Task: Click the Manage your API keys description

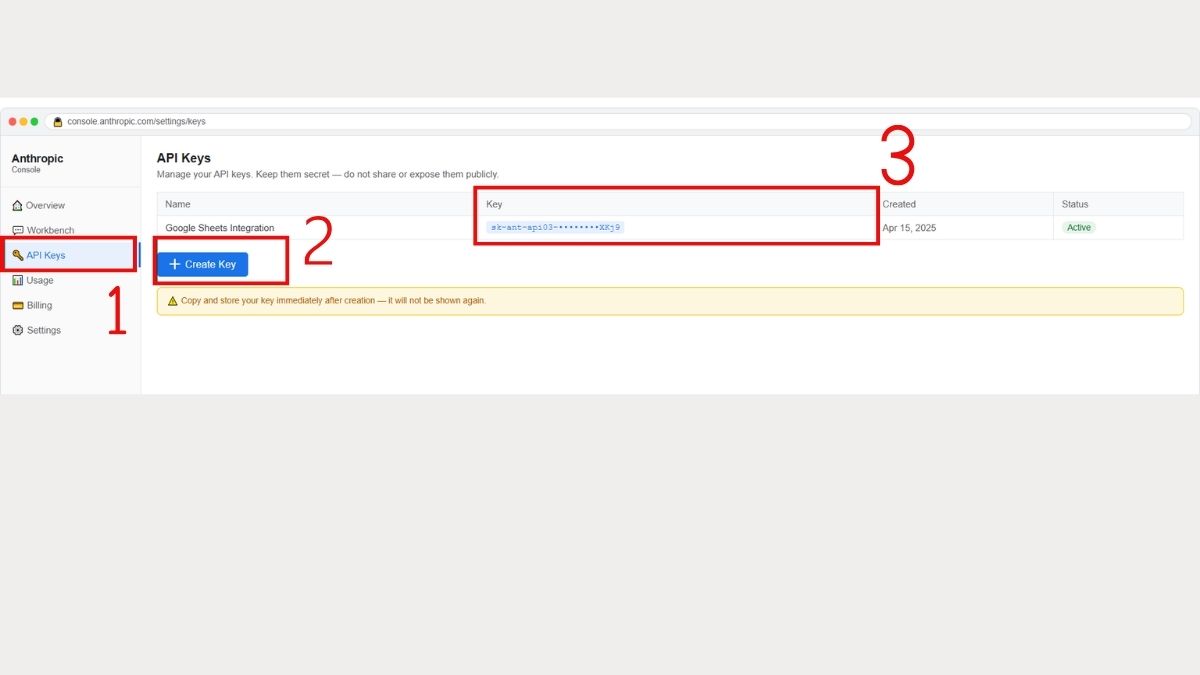Action: tap(327, 174)
